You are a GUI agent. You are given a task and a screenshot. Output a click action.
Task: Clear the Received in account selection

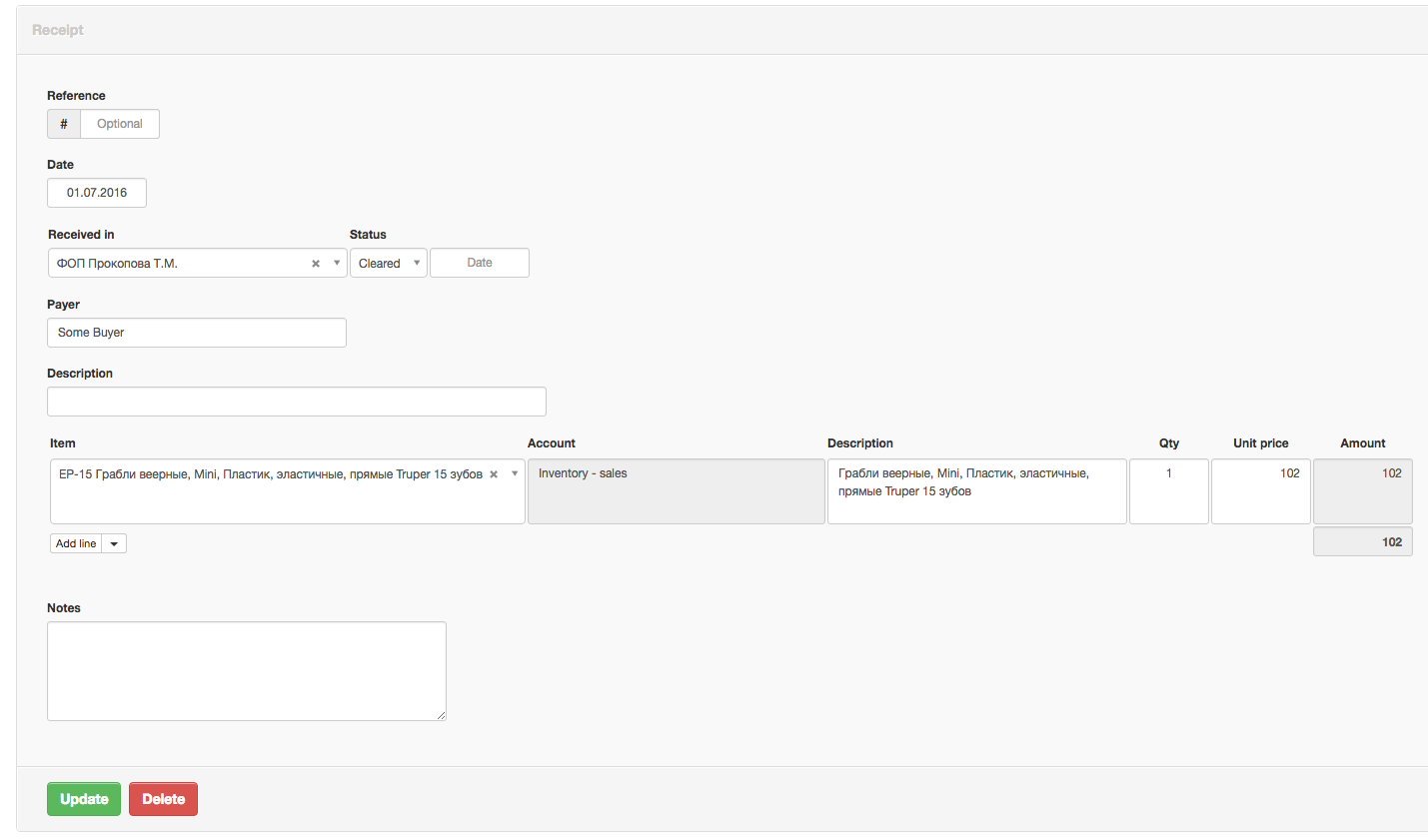(x=316, y=264)
